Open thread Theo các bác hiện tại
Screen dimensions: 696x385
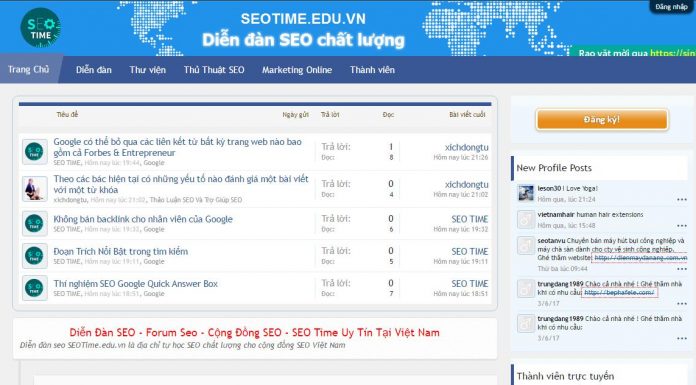[181, 184]
